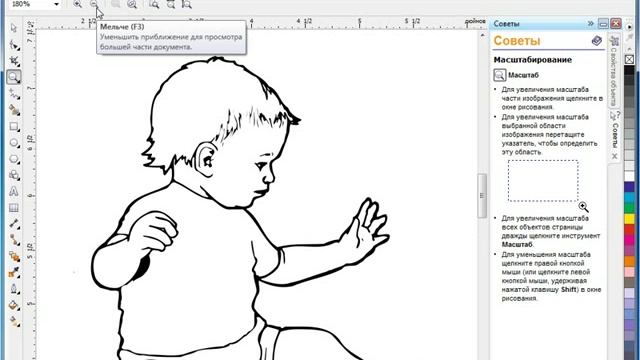
Task: Select the Smart Fill tool
Action: [x=14, y=110]
